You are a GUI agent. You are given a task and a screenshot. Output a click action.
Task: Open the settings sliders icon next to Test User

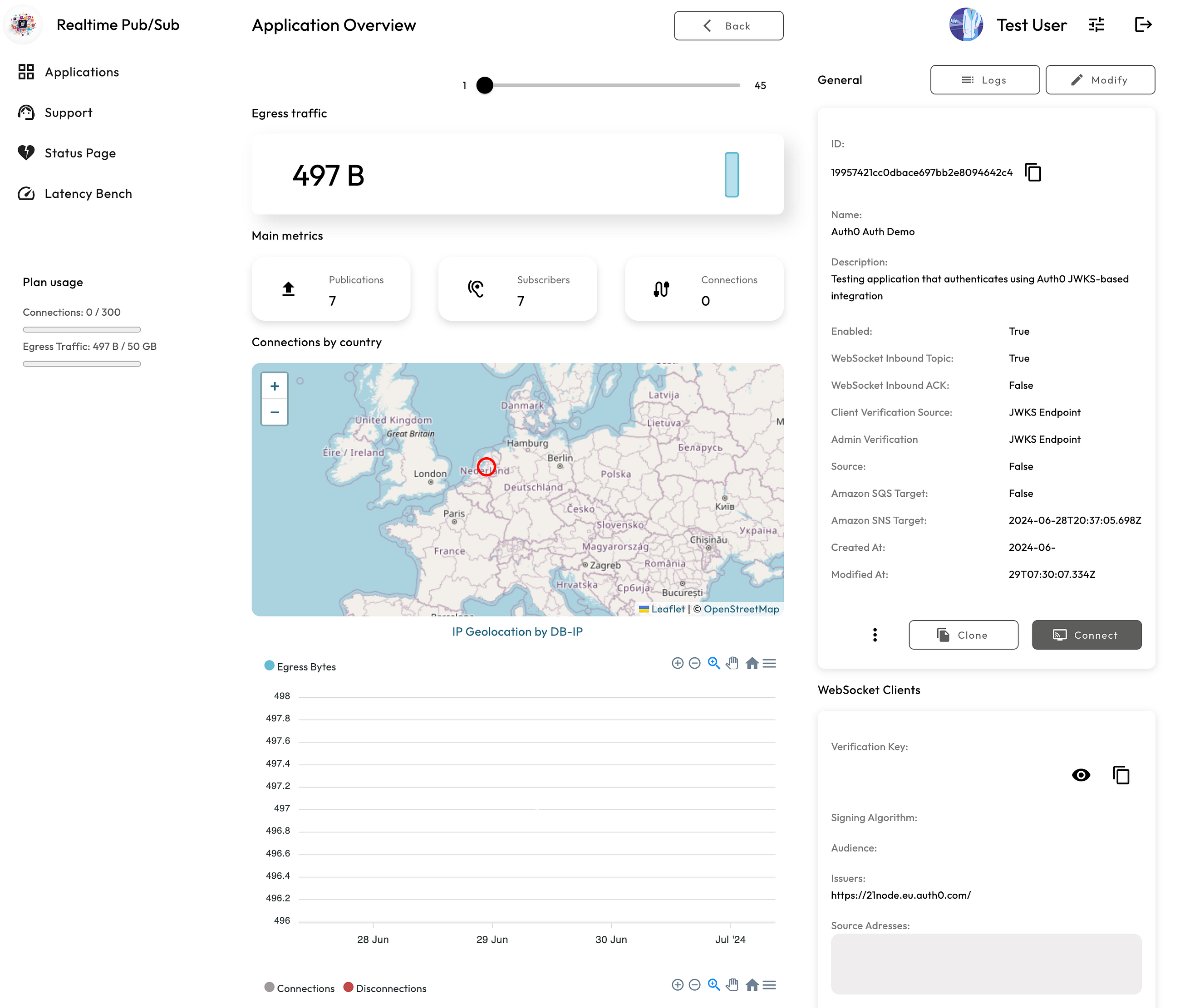1096,24
